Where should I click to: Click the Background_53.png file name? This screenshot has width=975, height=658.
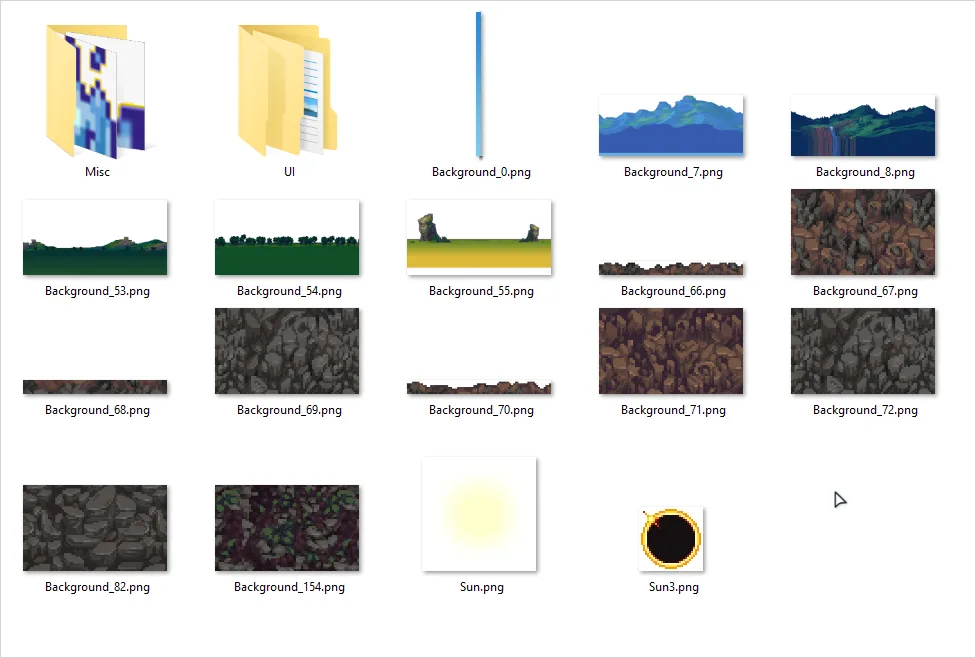click(x=98, y=291)
